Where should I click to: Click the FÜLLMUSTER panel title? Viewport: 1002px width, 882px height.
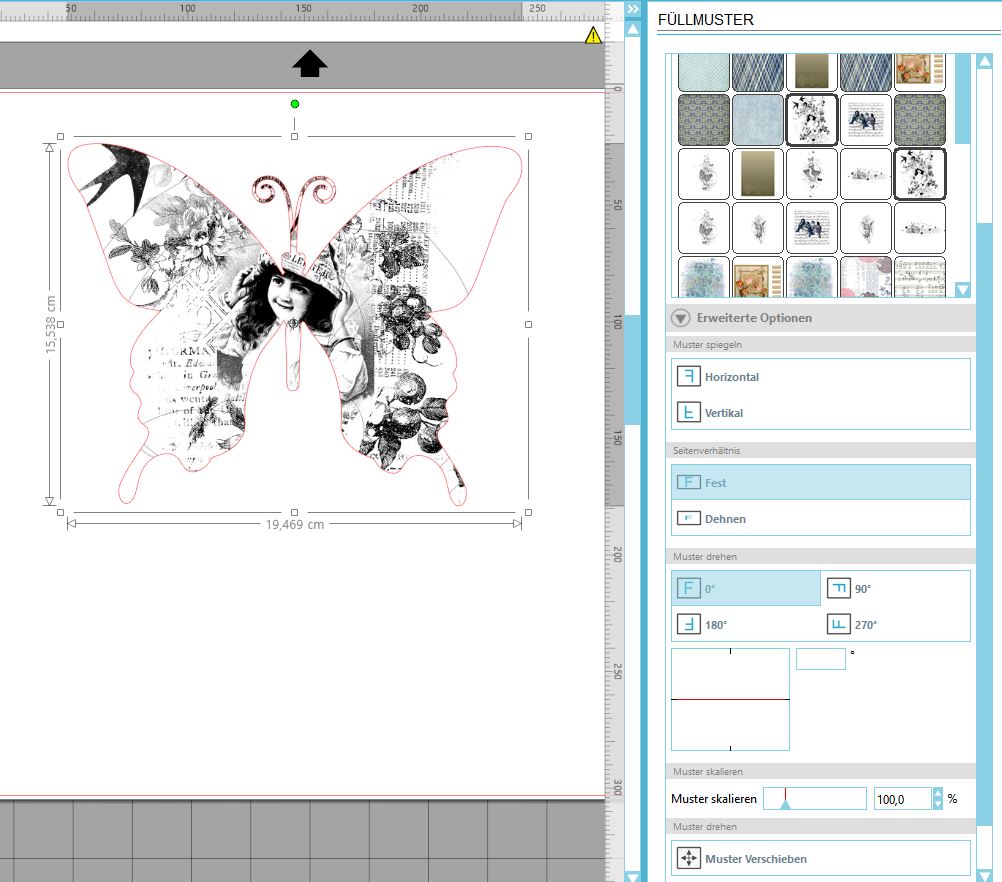click(706, 20)
